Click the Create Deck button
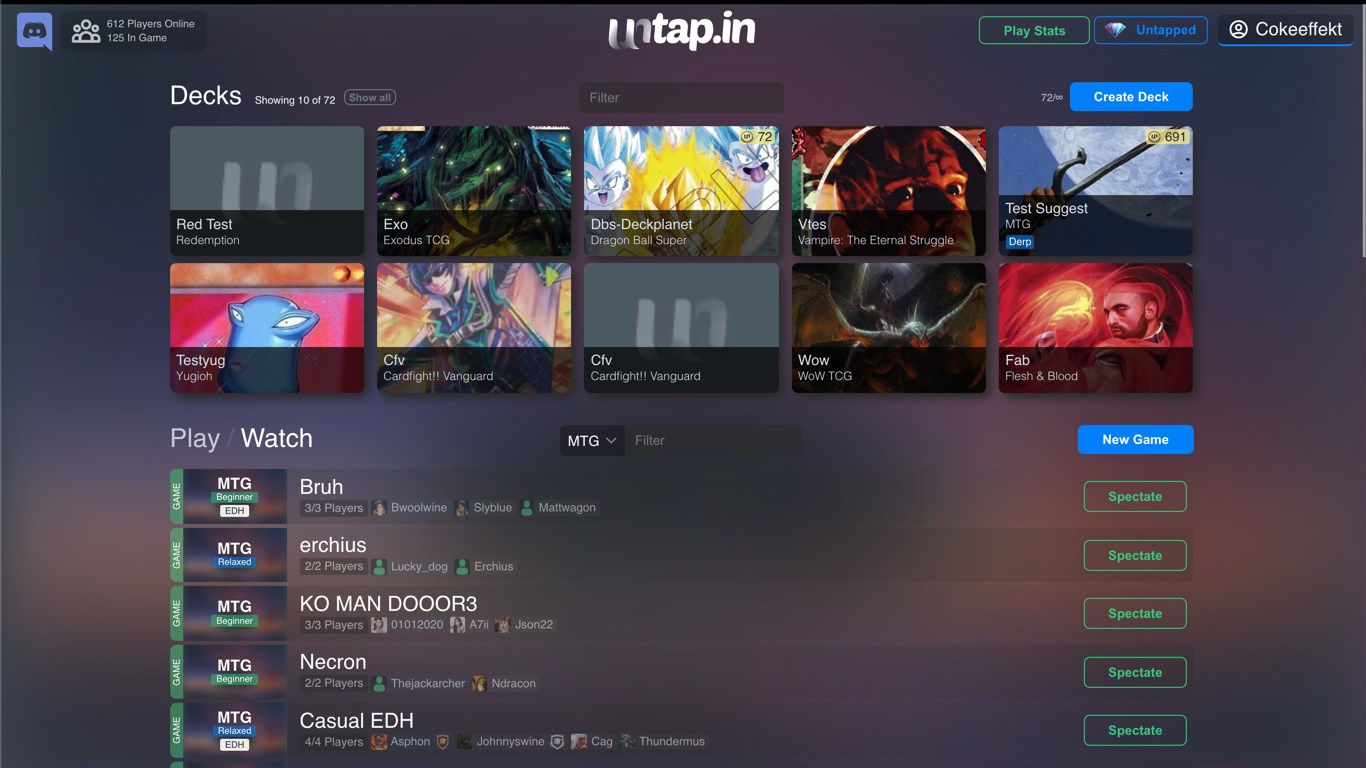Image resolution: width=1366 pixels, height=768 pixels. point(1131,97)
